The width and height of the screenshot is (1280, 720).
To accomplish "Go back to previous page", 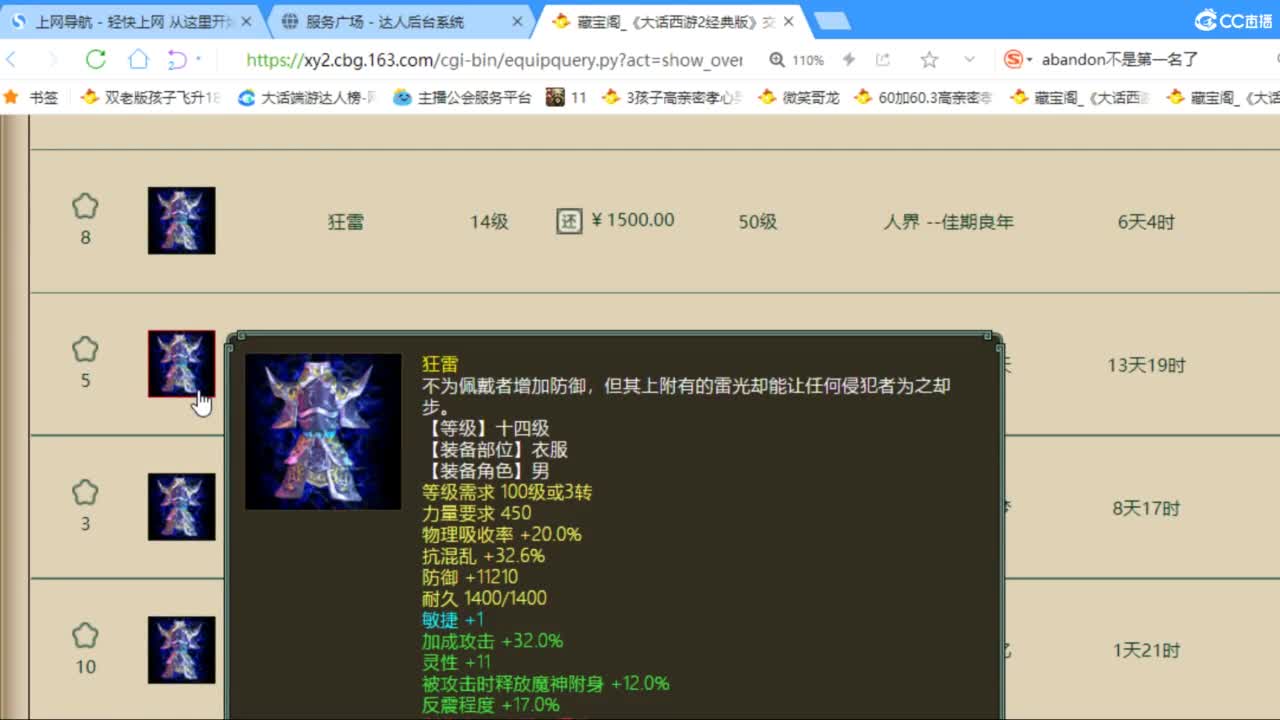I will pyautogui.click(x=11, y=60).
